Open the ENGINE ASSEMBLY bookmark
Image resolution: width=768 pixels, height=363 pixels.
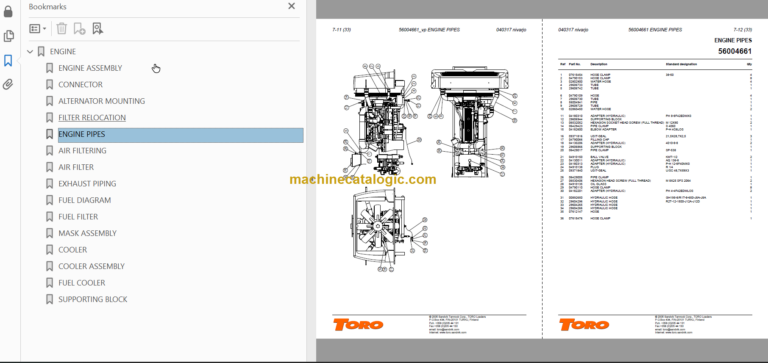[x=90, y=68]
